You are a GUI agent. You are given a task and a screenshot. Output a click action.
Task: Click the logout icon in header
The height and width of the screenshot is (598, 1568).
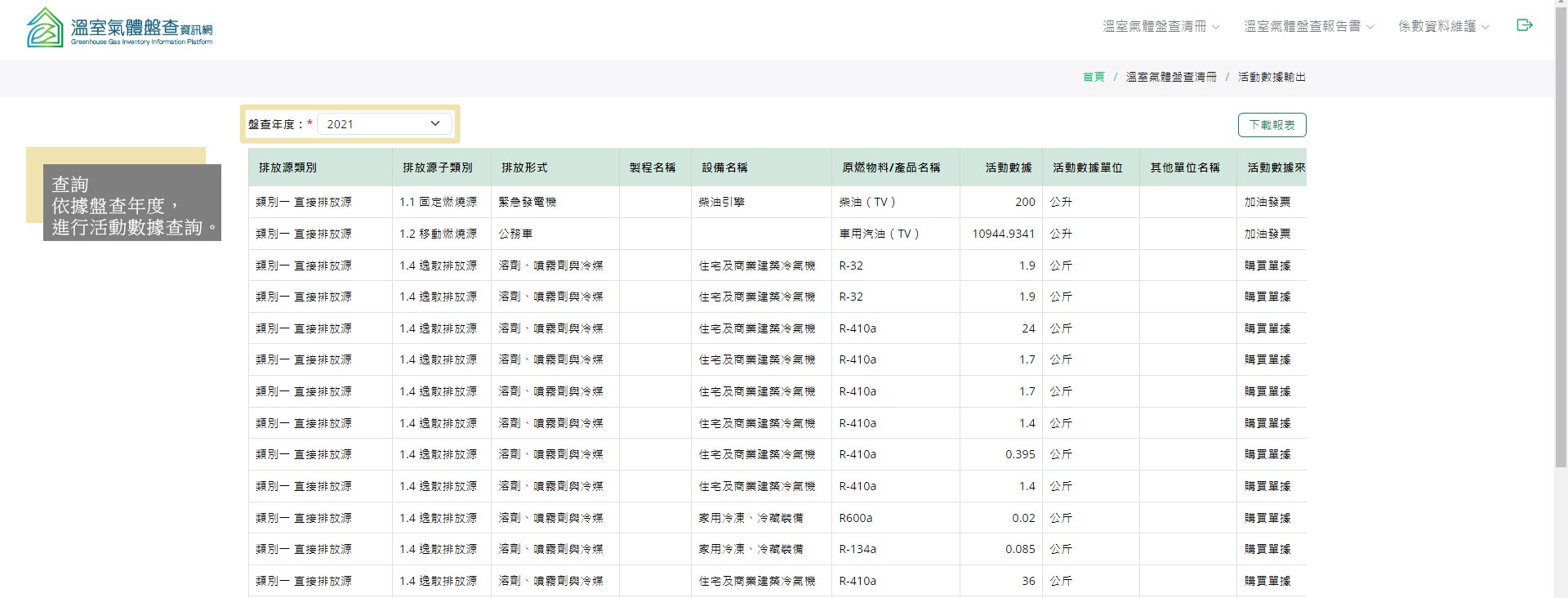pyautogui.click(x=1524, y=25)
